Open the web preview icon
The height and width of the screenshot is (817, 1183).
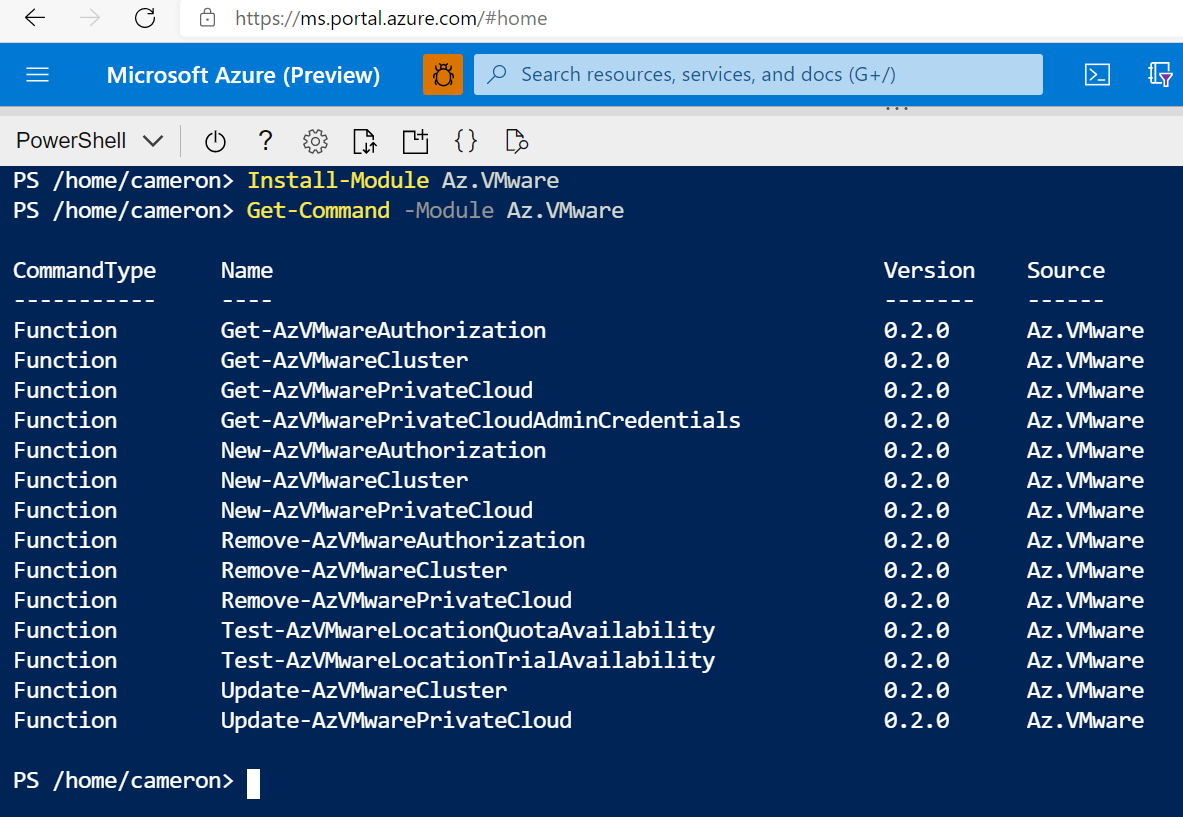516,141
